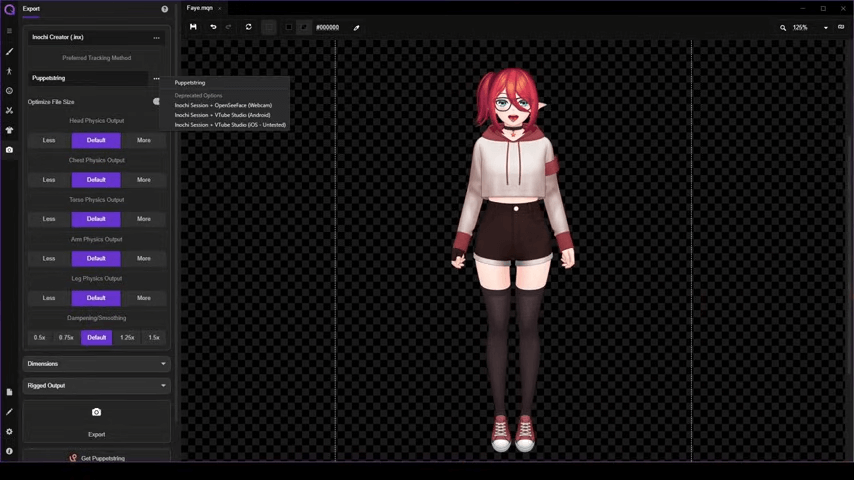Toggle the Optimize File Size switch
The width and height of the screenshot is (854, 480).
(157, 102)
